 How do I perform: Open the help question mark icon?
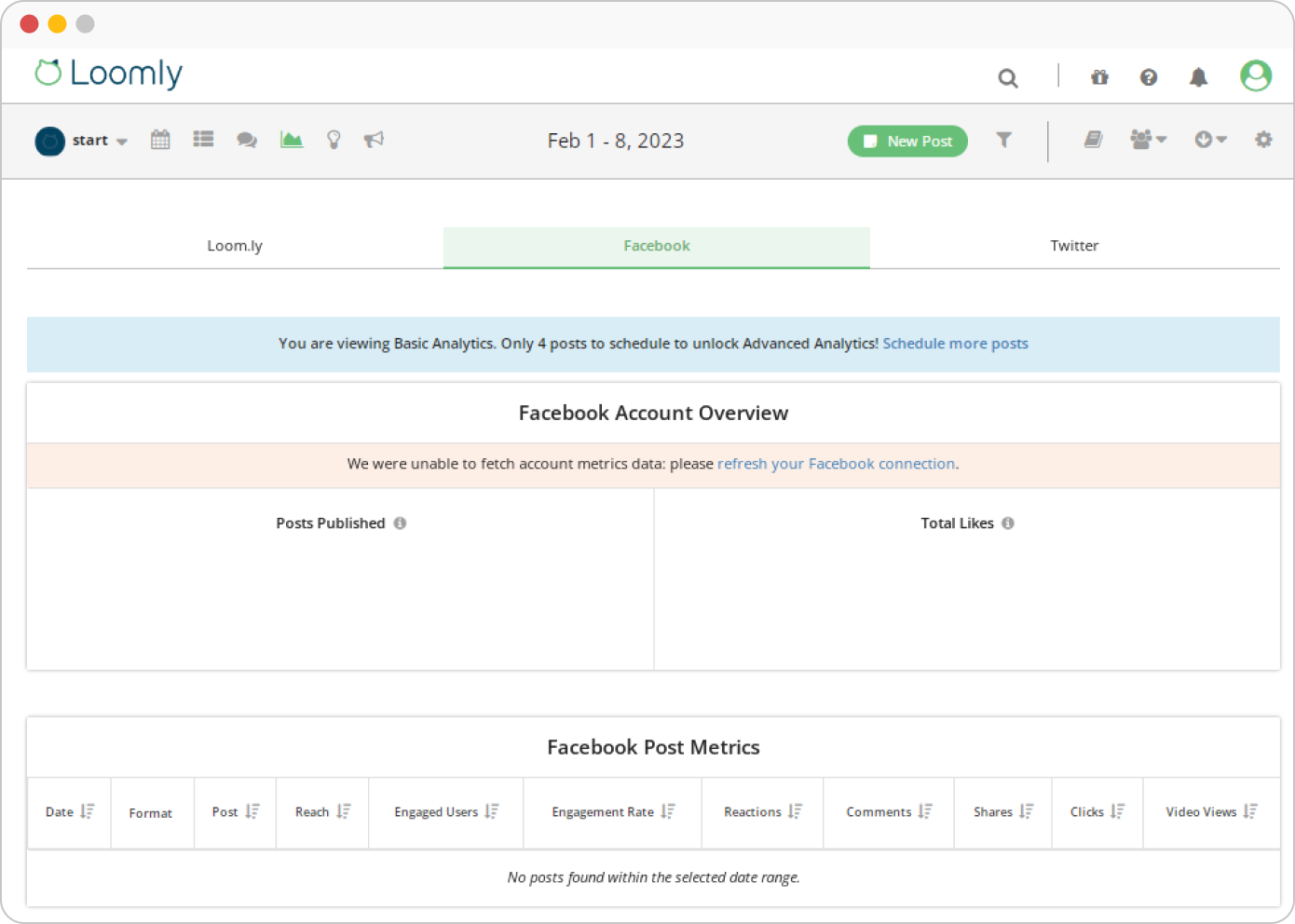[1149, 77]
